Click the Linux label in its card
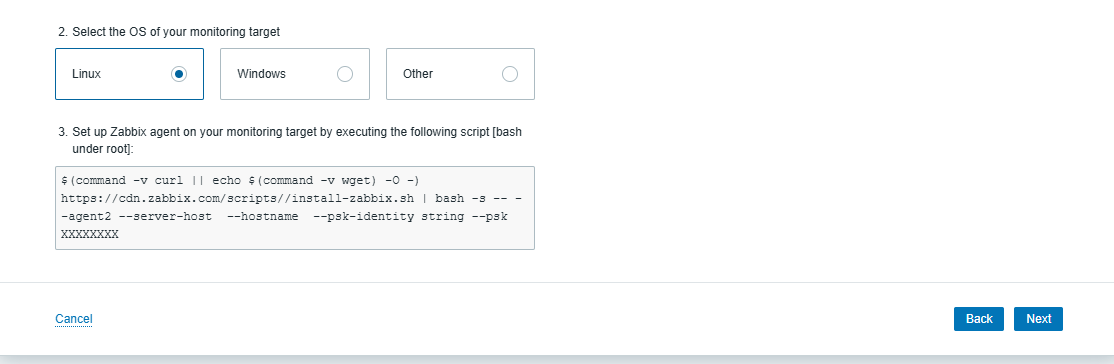The image size is (1114, 364). click(x=87, y=74)
